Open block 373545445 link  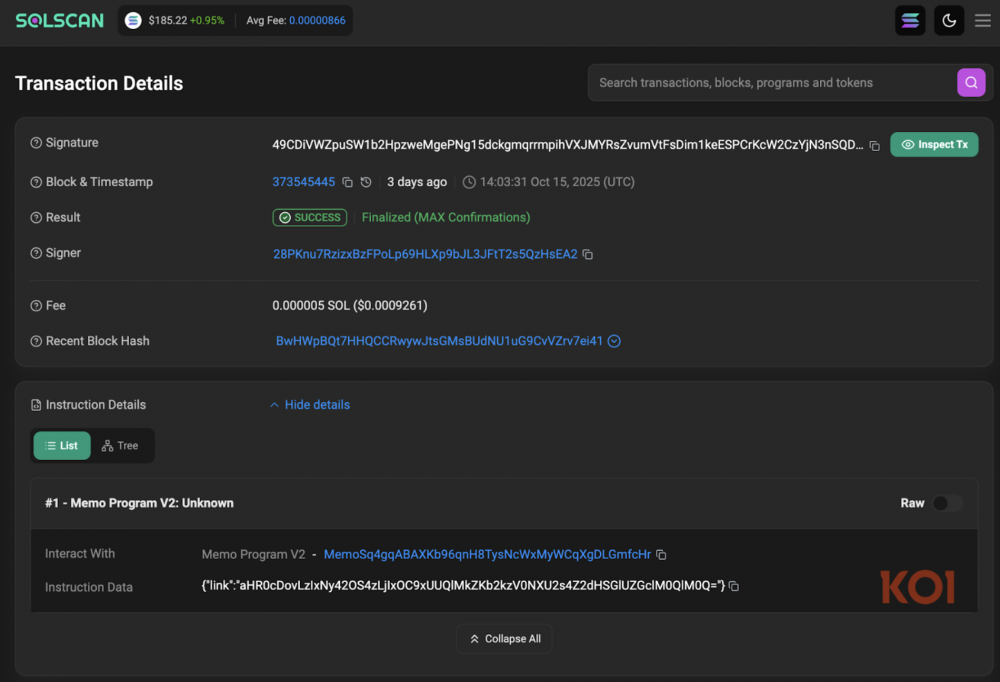304,182
